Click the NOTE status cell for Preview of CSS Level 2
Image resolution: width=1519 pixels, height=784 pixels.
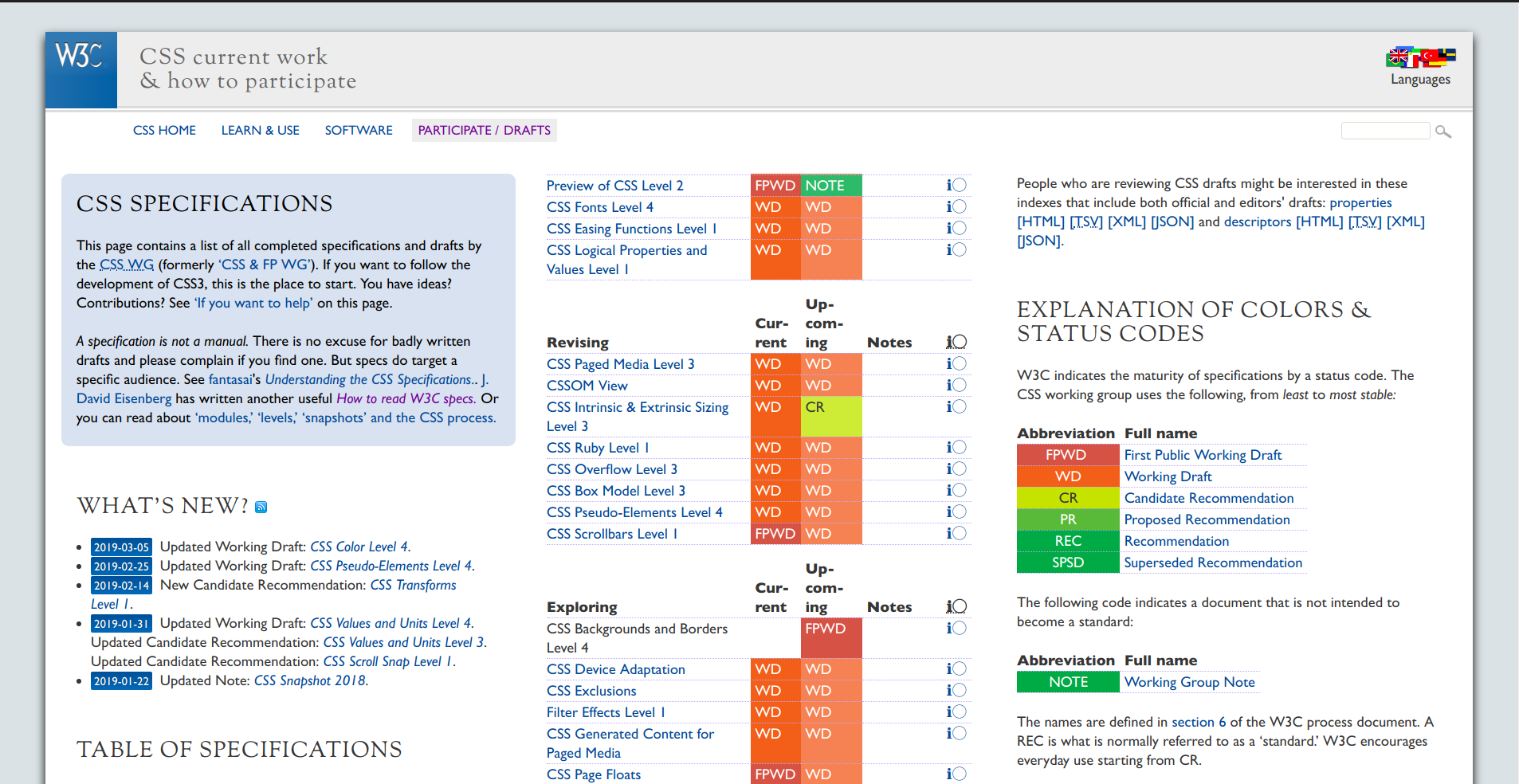[x=831, y=185]
